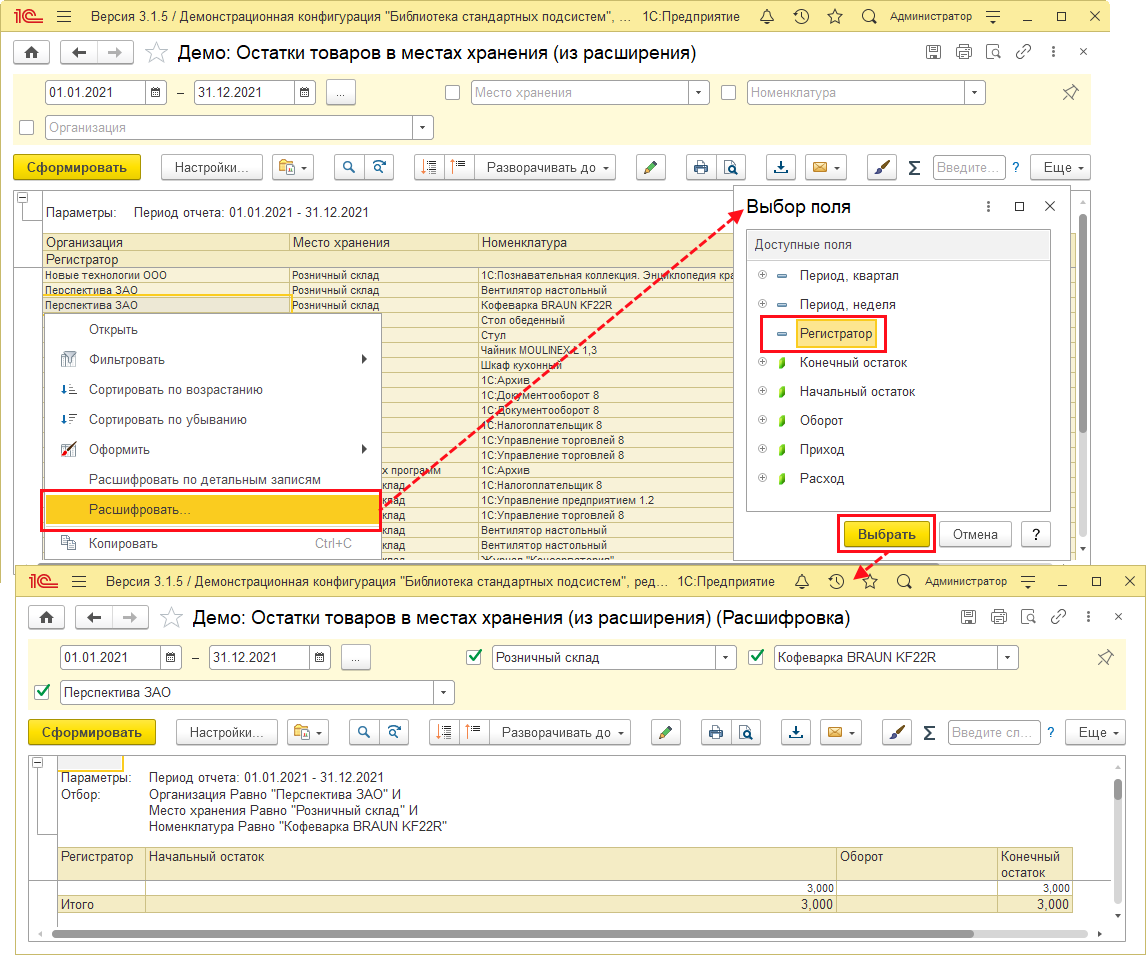The height and width of the screenshot is (957, 1148).
Task: Enable Номенклатура filter checkbox in top window
Action: point(728,93)
